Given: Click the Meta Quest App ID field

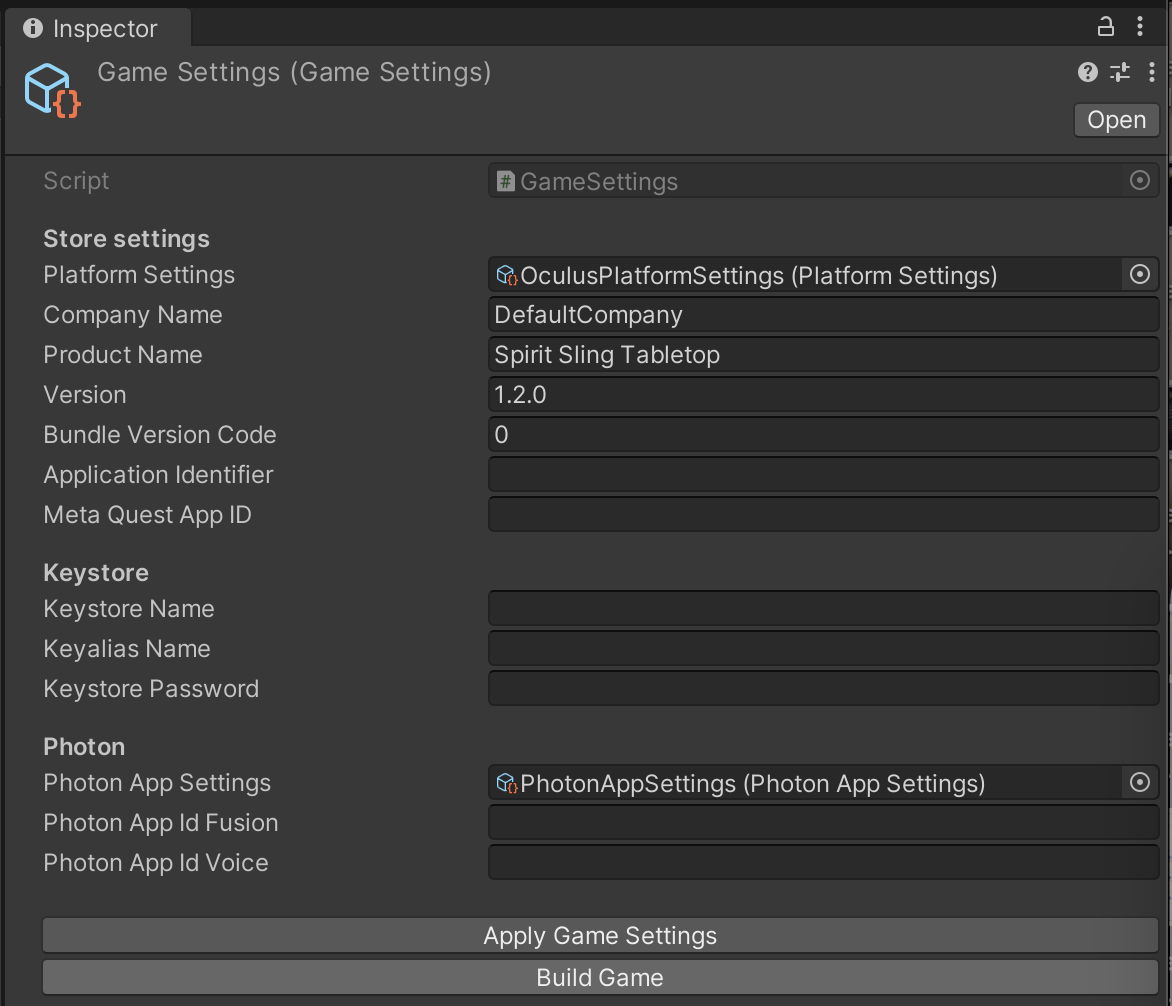Looking at the screenshot, I should [823, 514].
